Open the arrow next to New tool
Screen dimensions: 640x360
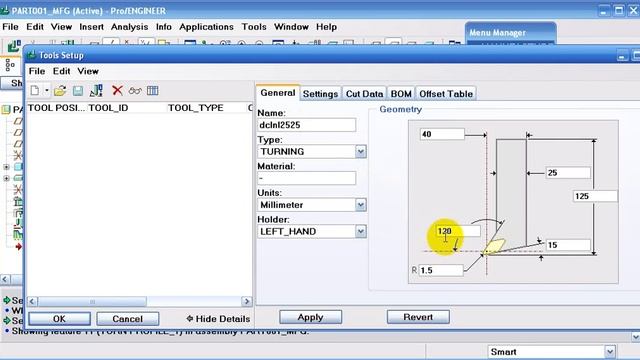pyautogui.click(x=47, y=91)
